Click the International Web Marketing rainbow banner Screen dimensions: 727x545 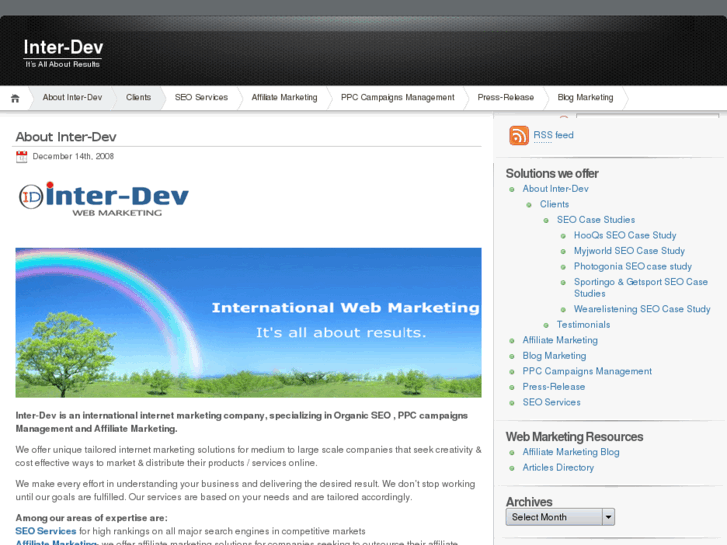(248, 322)
